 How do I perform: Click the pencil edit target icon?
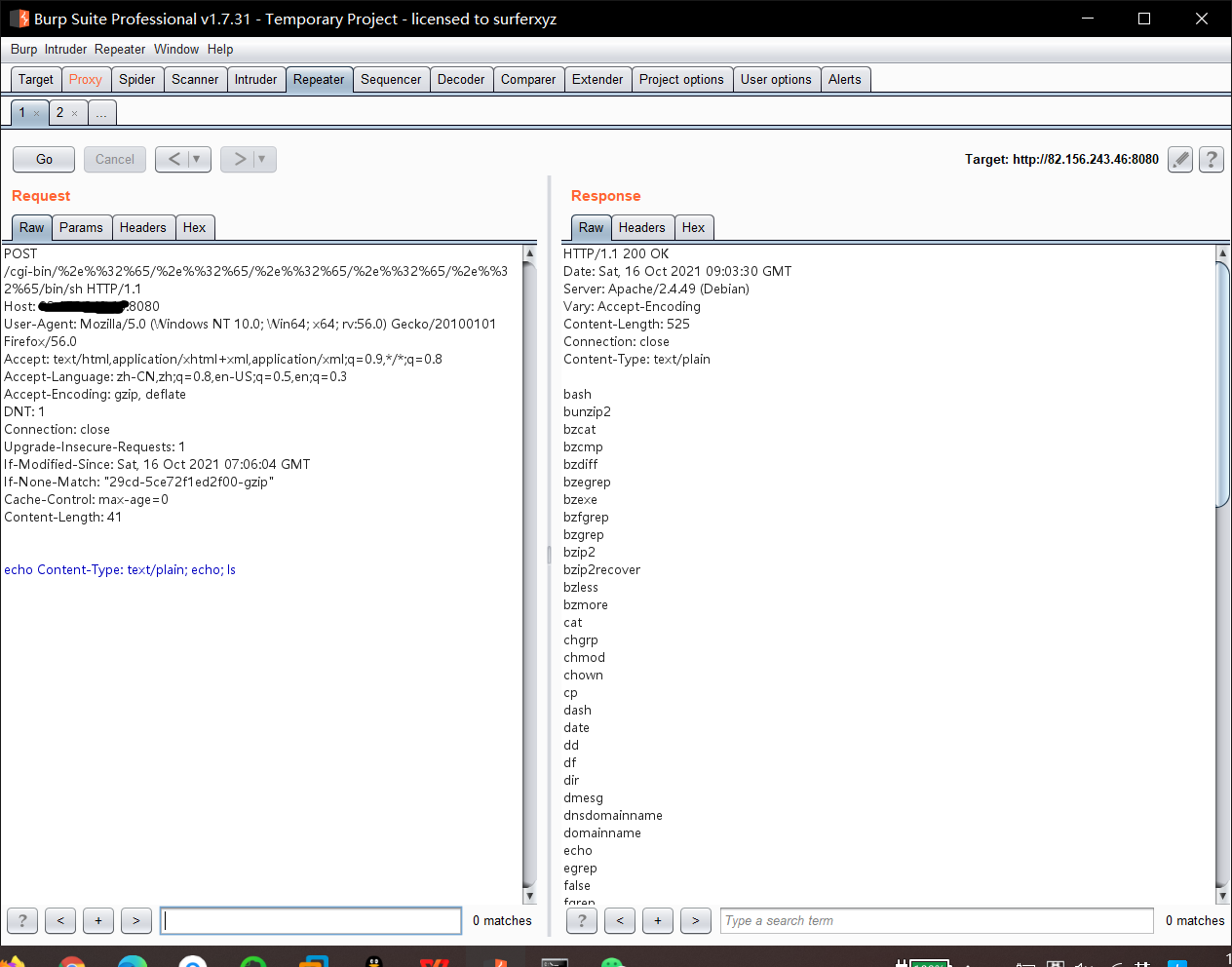(1180, 159)
